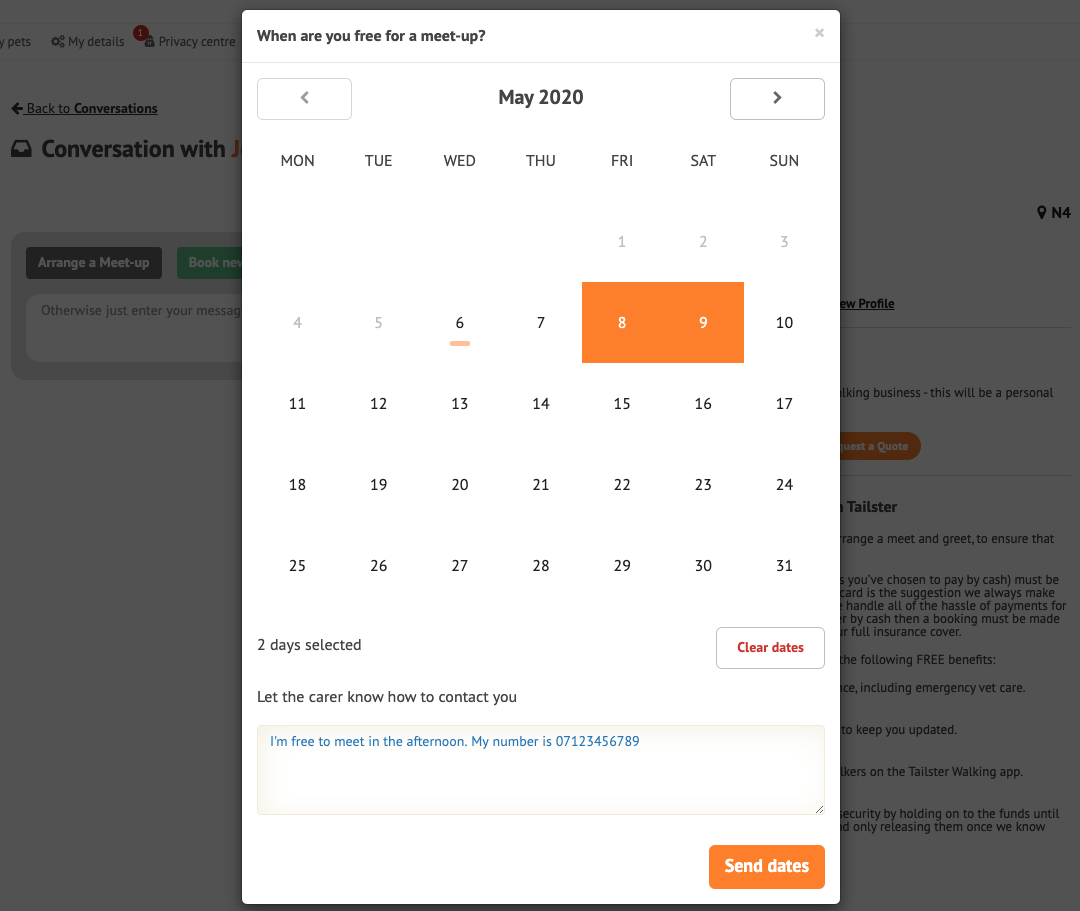1080x911 pixels.
Task: Select Wednesday 6 in the calendar
Action: click(459, 322)
